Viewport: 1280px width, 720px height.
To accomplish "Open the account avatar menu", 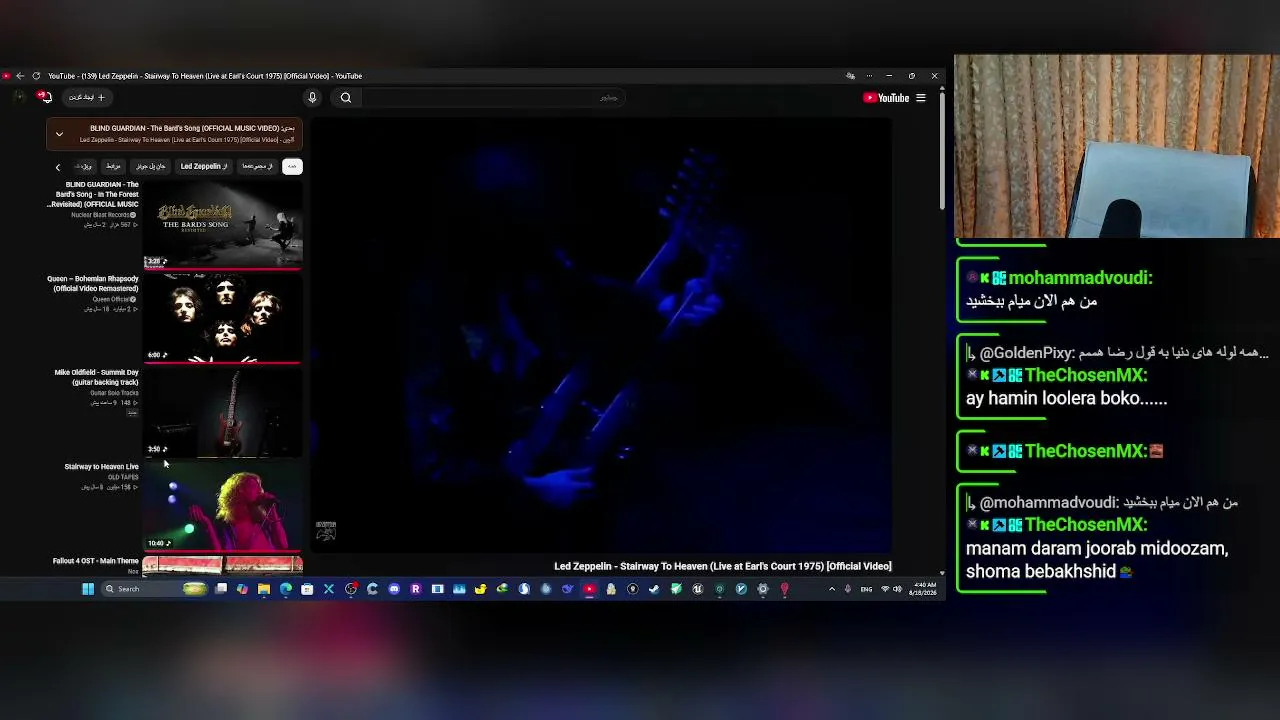I will tap(19, 97).
